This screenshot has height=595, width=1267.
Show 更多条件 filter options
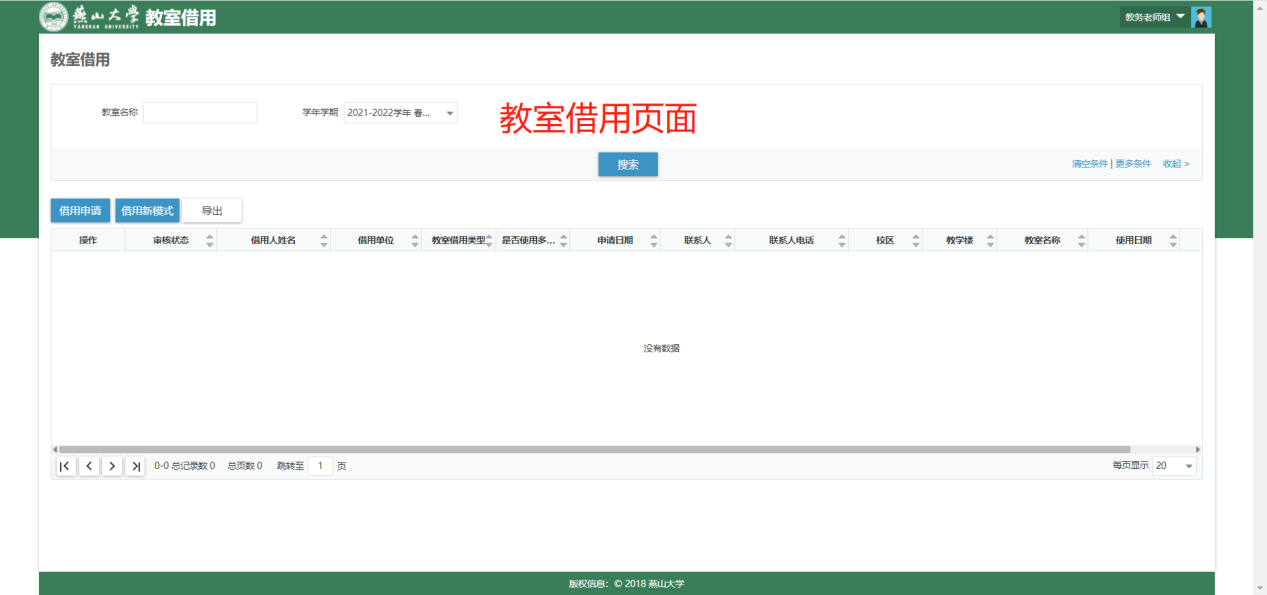[1133, 164]
